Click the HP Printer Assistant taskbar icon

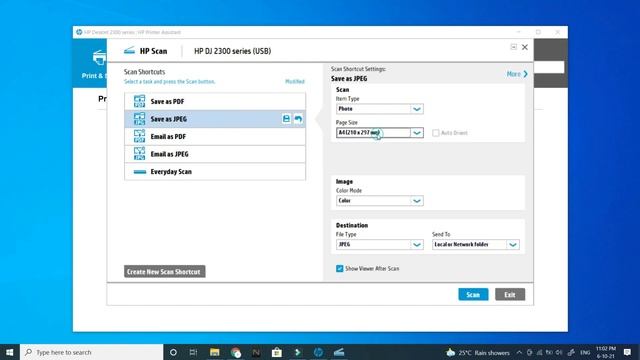tap(318, 352)
